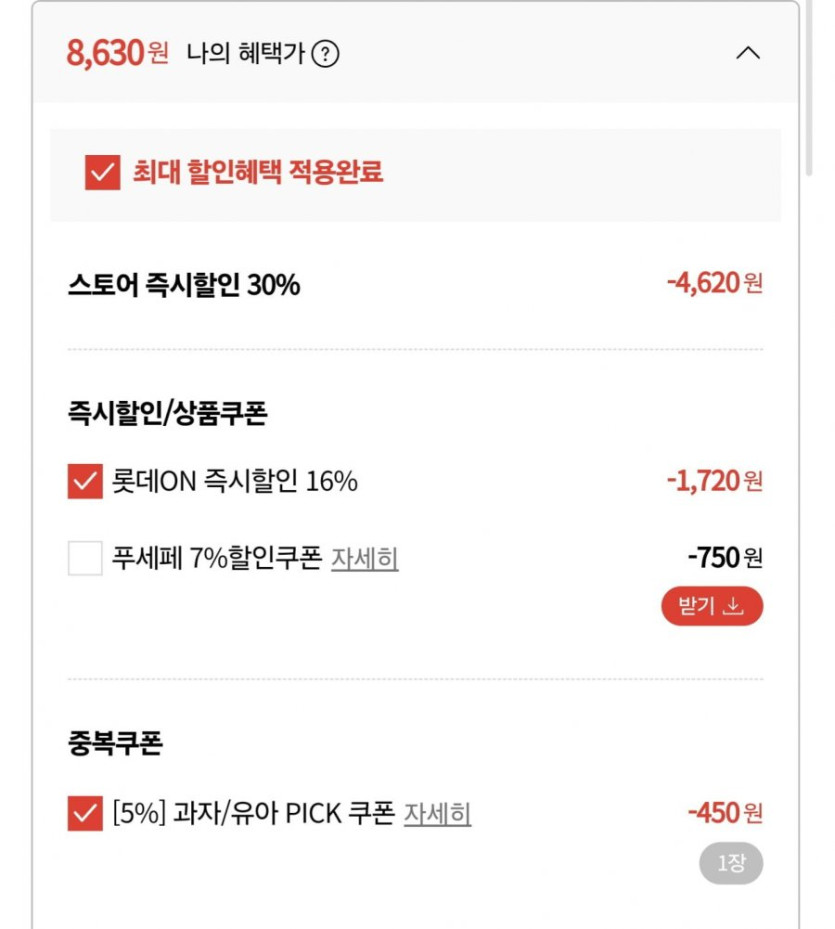
Task: Open 자세히 details for 푸세페 7%할인쿠폰
Action: click(x=364, y=558)
